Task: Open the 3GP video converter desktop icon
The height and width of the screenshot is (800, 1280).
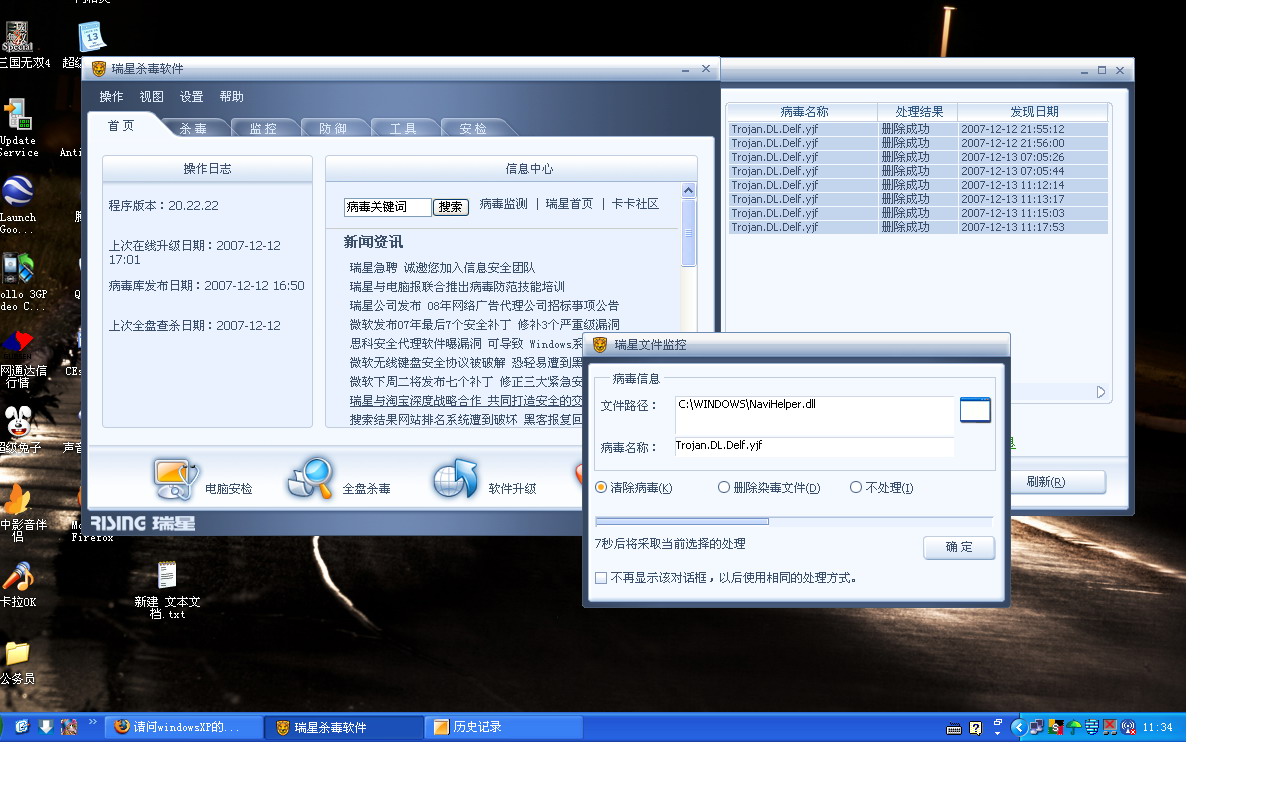Action: (x=18, y=268)
